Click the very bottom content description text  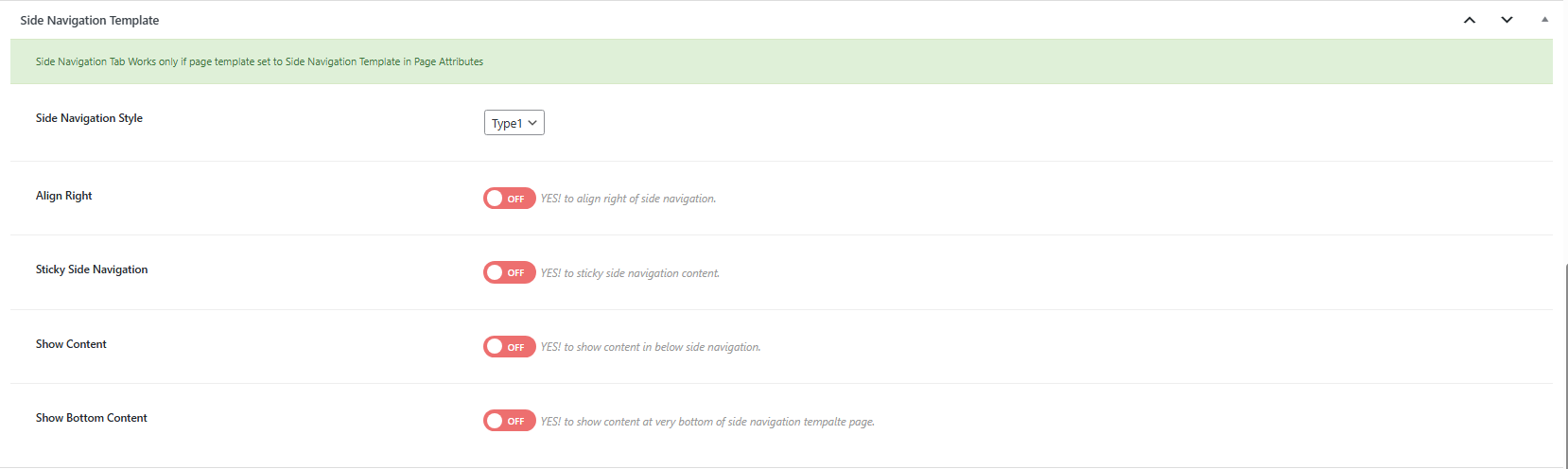tap(707, 422)
